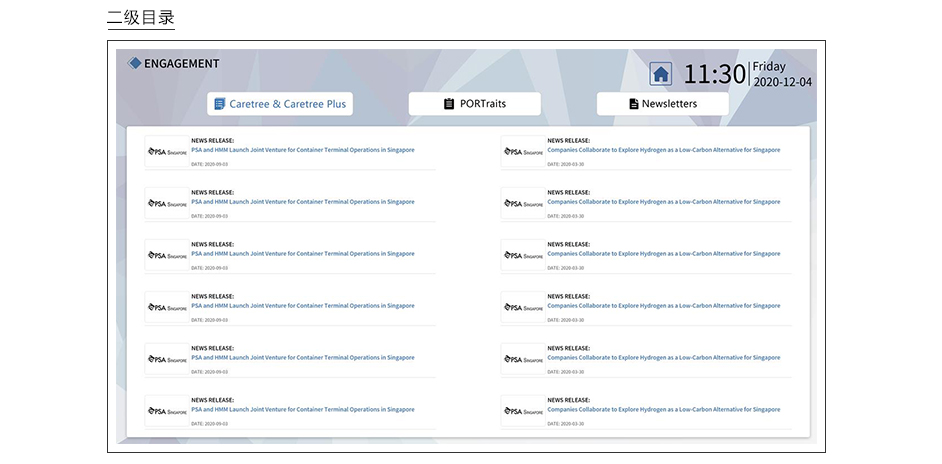Click the Friday 2020-12-04 date display

pyautogui.click(x=782, y=74)
